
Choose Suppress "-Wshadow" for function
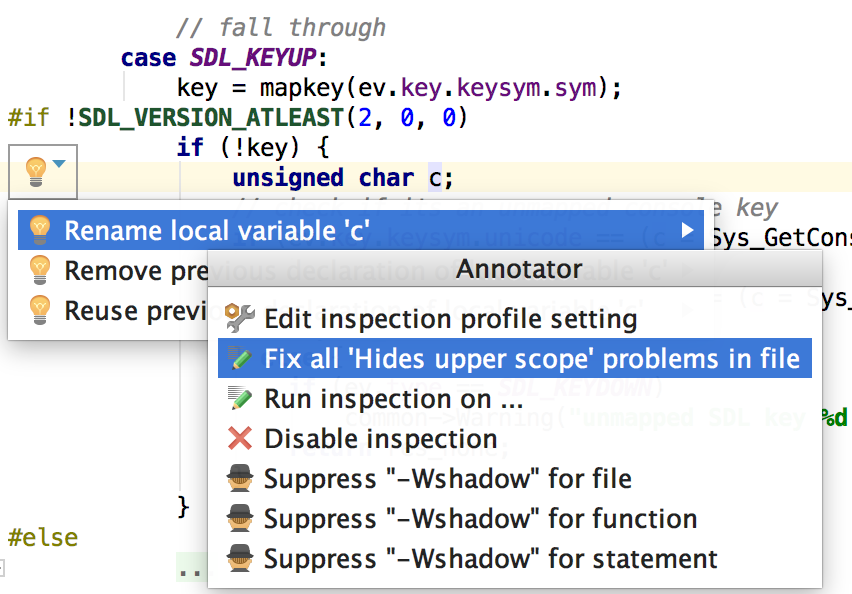coord(480,519)
